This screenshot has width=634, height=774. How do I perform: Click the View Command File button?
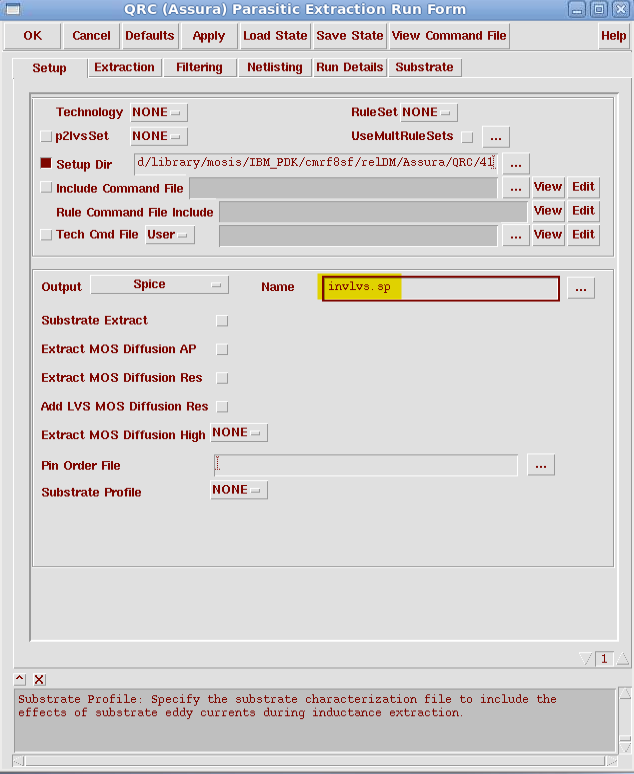(x=449, y=35)
